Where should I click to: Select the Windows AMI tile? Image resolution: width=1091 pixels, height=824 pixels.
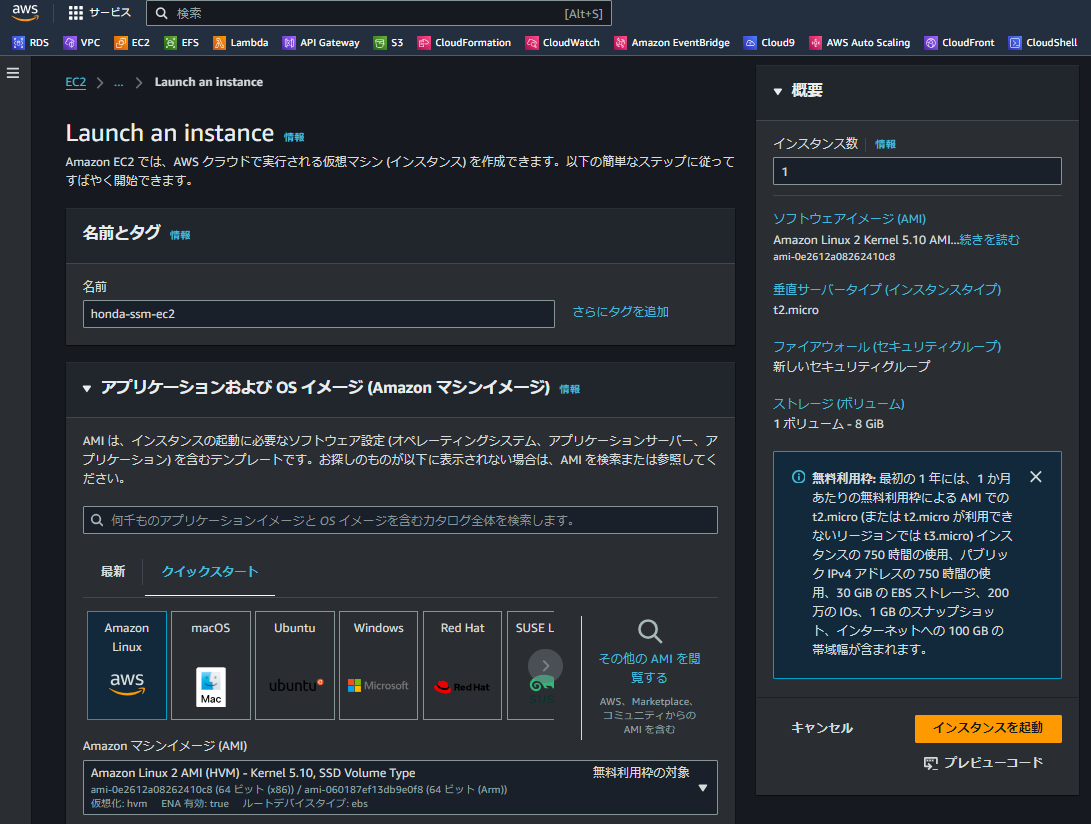(379, 665)
